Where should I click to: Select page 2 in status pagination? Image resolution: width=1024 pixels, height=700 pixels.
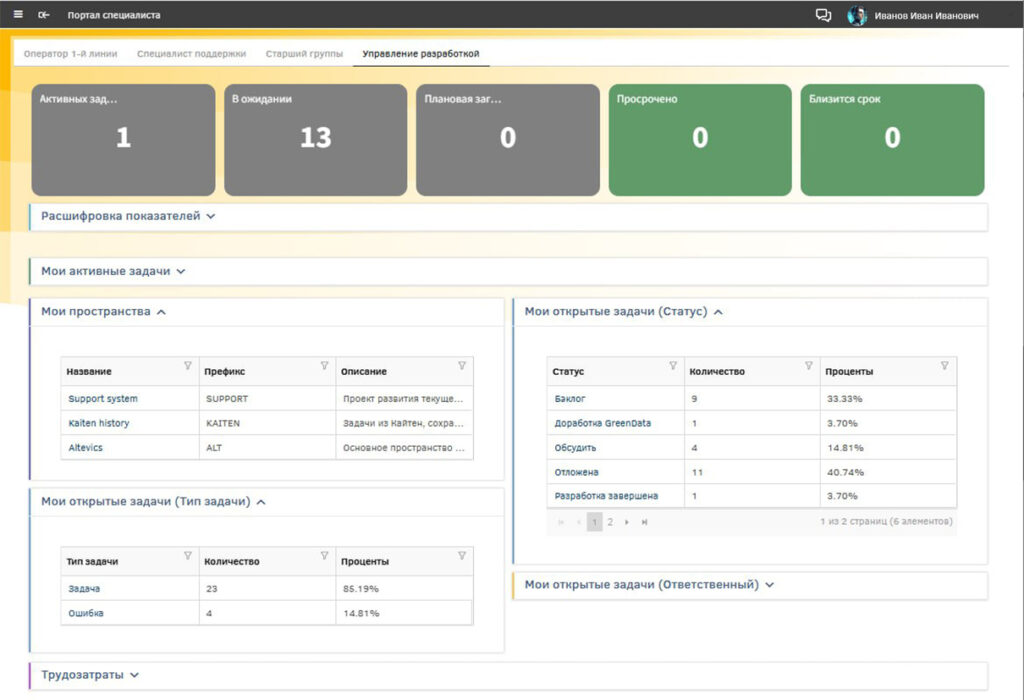[610, 522]
